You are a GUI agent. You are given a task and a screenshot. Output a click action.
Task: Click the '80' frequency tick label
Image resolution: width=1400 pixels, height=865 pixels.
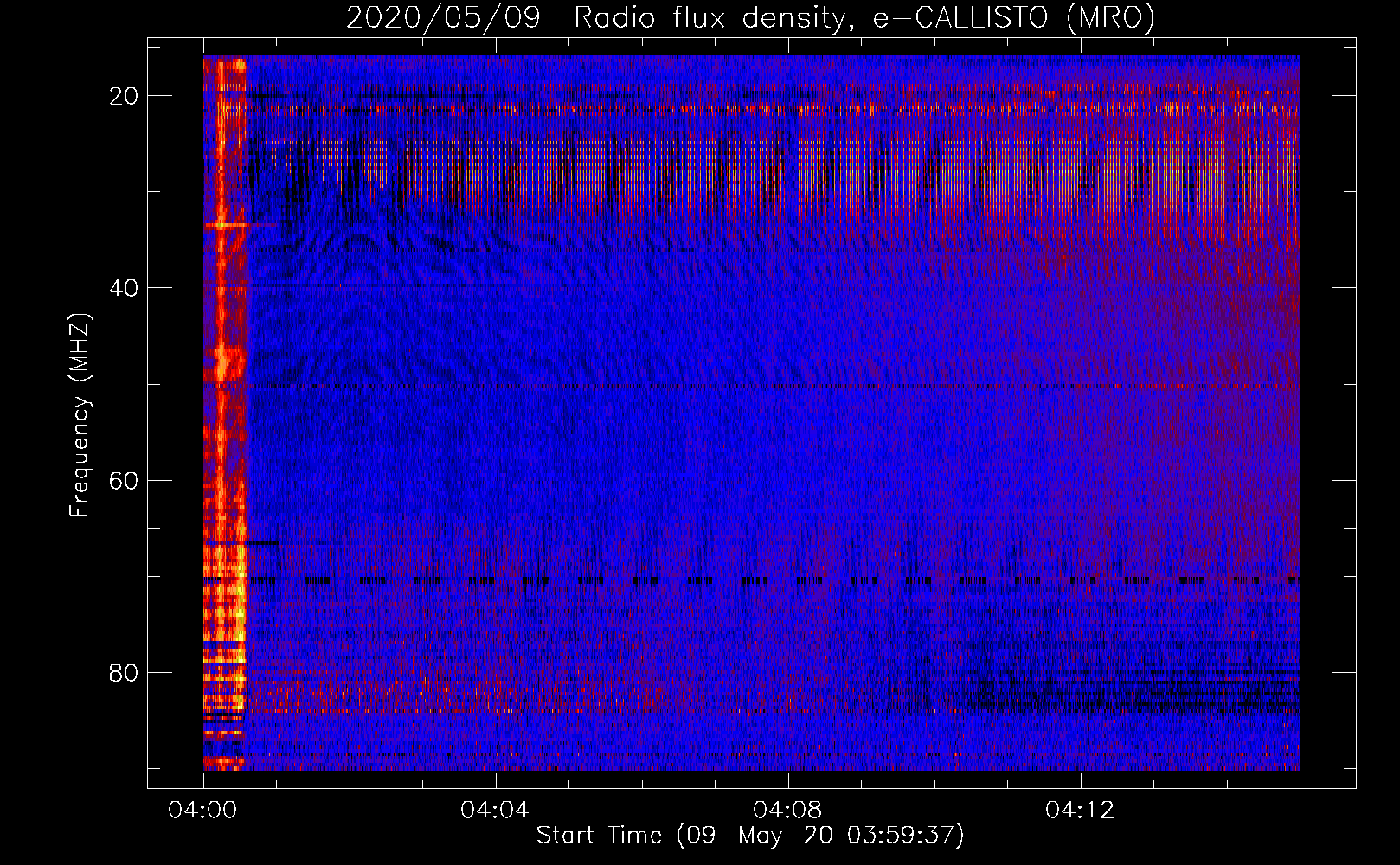pos(124,672)
